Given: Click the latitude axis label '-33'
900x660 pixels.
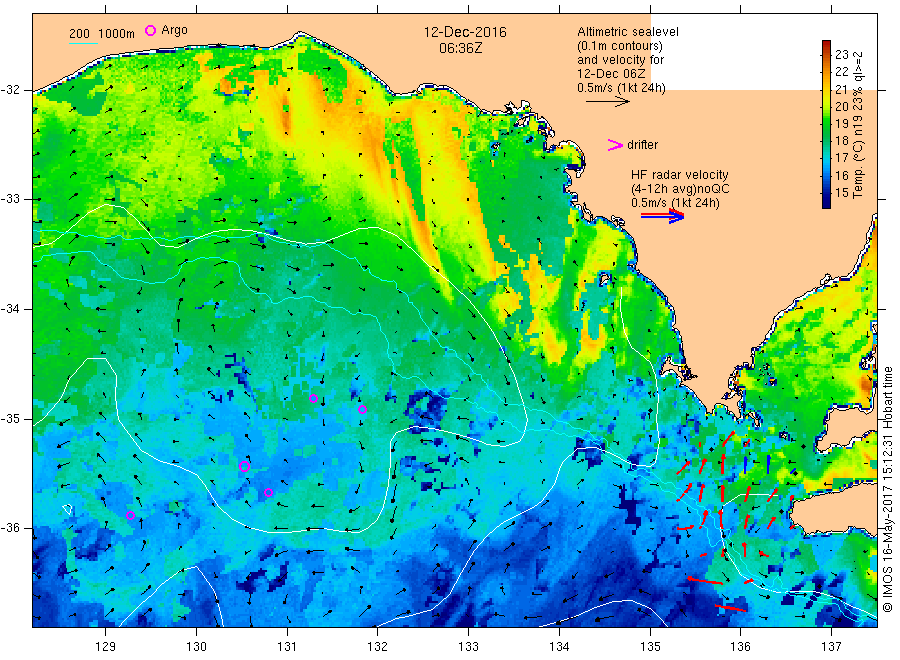Looking at the screenshot, I should coord(10,199).
